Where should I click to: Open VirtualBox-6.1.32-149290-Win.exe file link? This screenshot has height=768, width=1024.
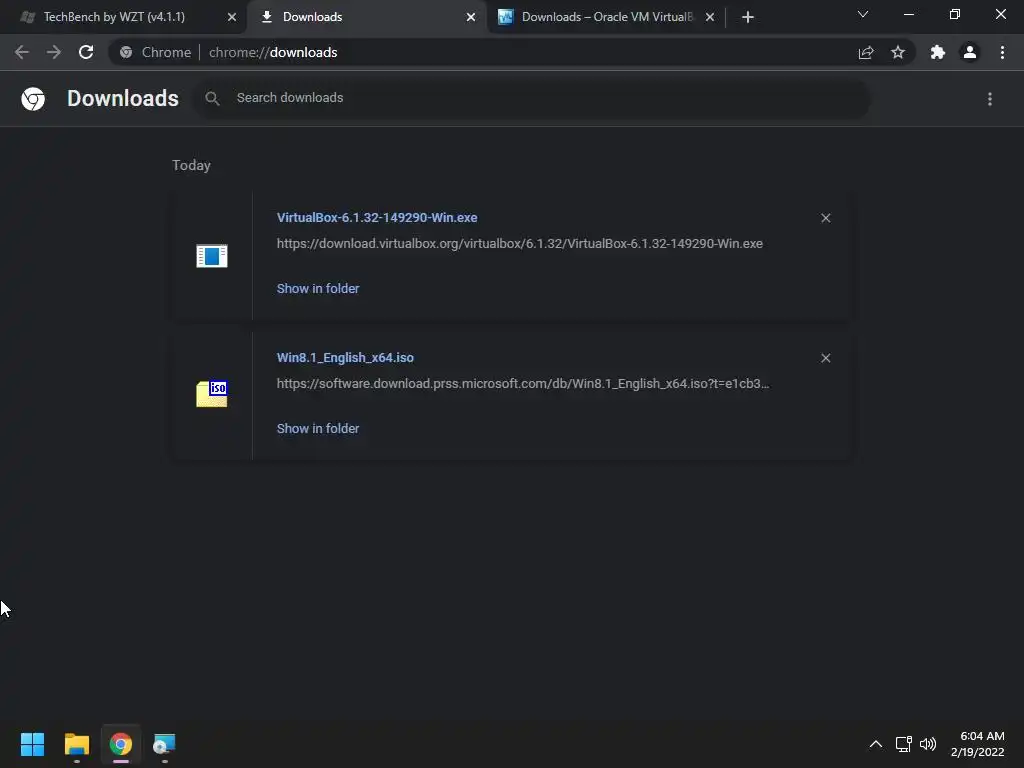pyautogui.click(x=377, y=217)
